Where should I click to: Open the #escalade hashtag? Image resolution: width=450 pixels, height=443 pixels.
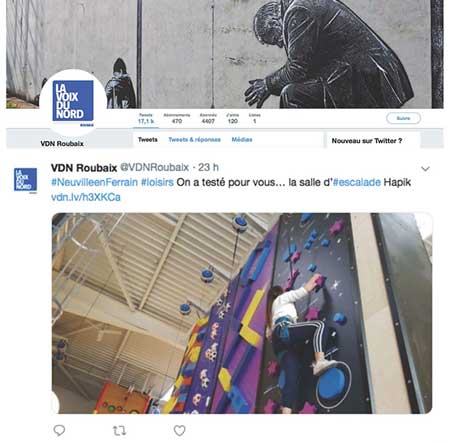click(357, 182)
